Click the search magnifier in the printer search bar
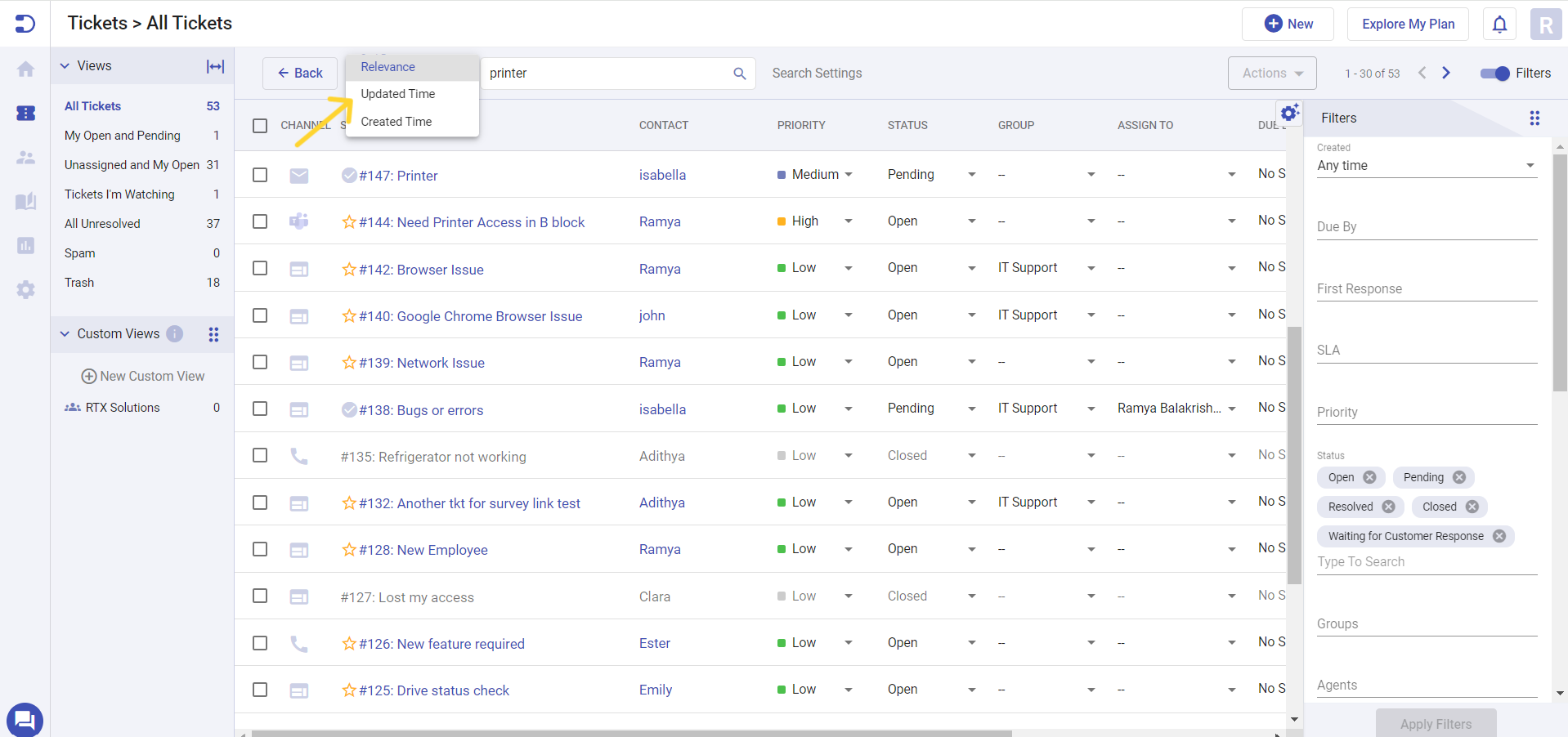This screenshot has height=737, width=1568. click(739, 74)
